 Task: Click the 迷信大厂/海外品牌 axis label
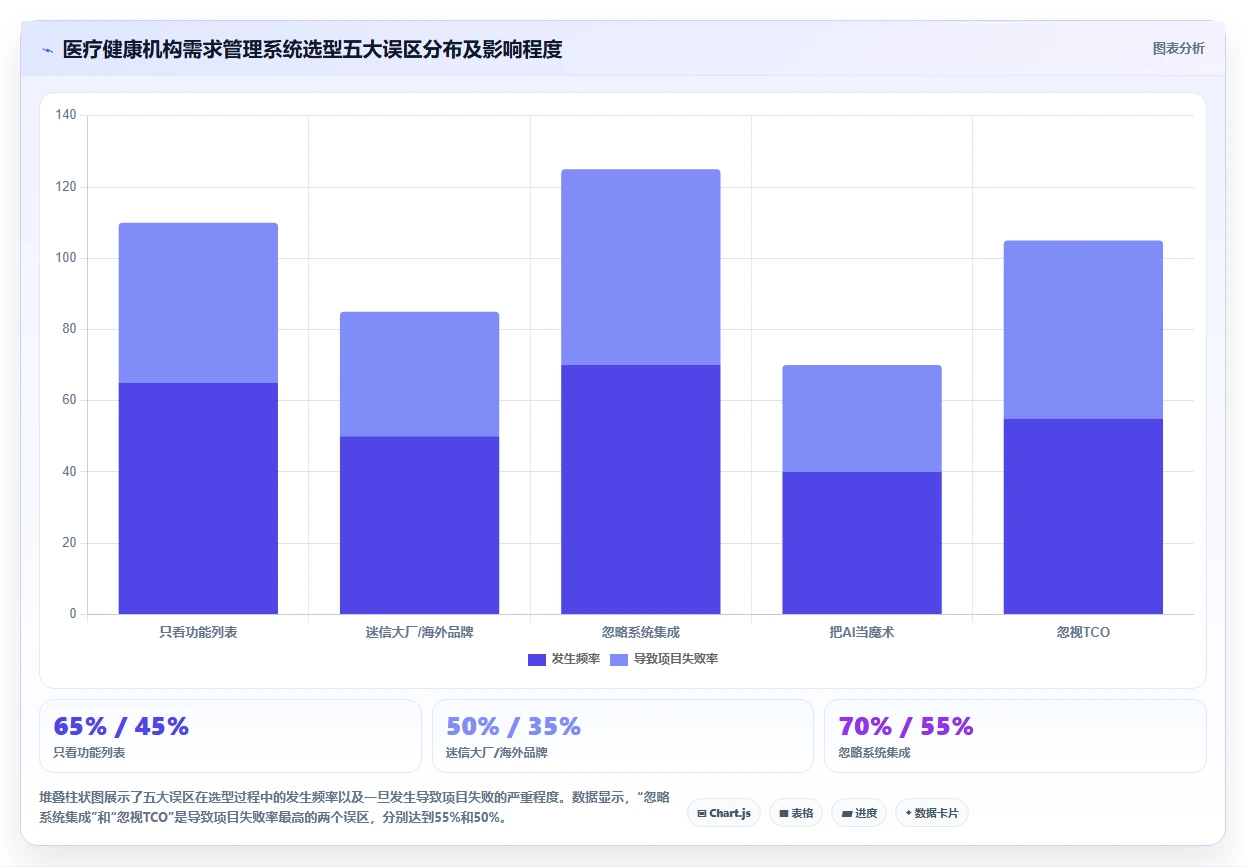(419, 632)
